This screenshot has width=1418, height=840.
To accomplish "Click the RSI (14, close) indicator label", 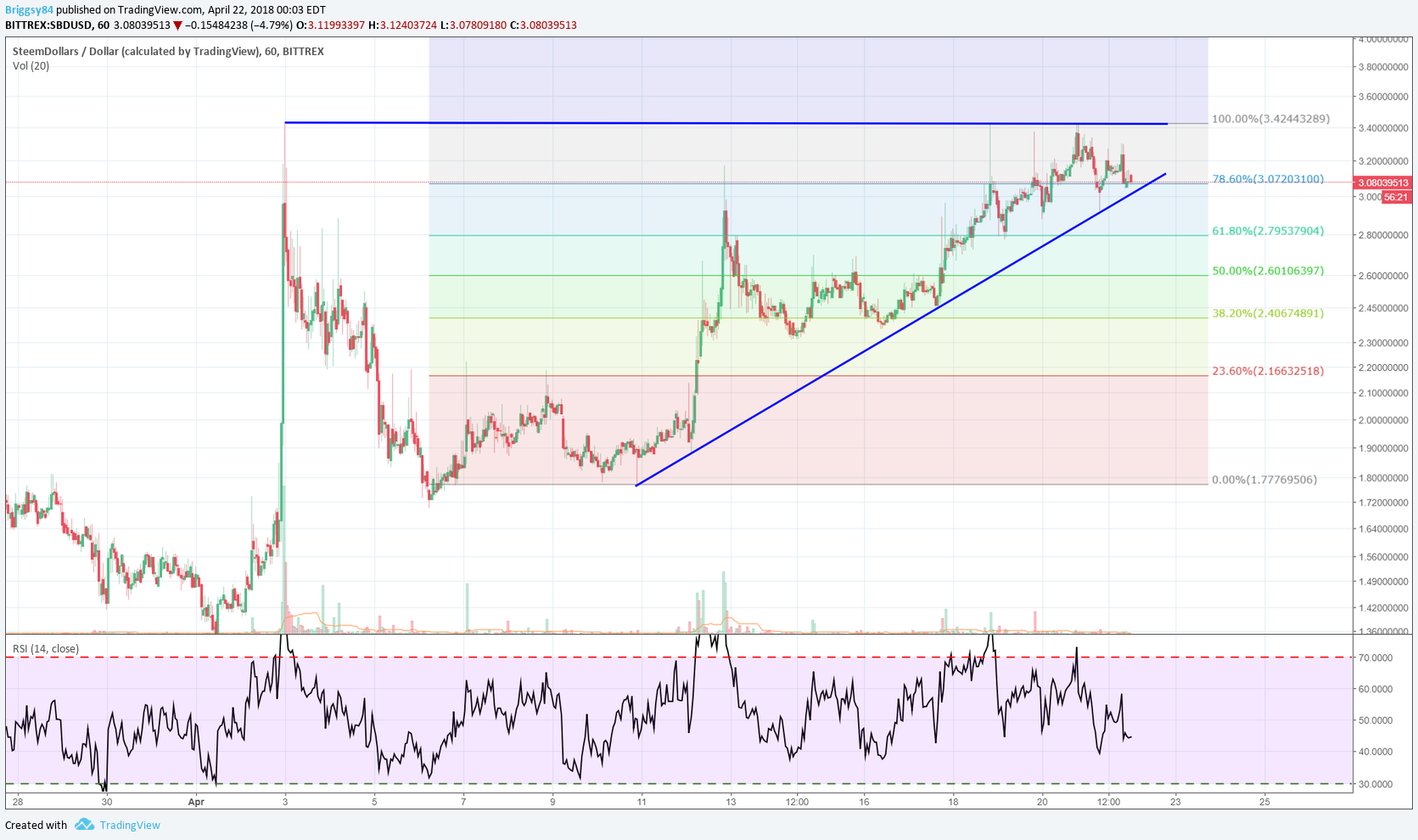I will (x=46, y=649).
